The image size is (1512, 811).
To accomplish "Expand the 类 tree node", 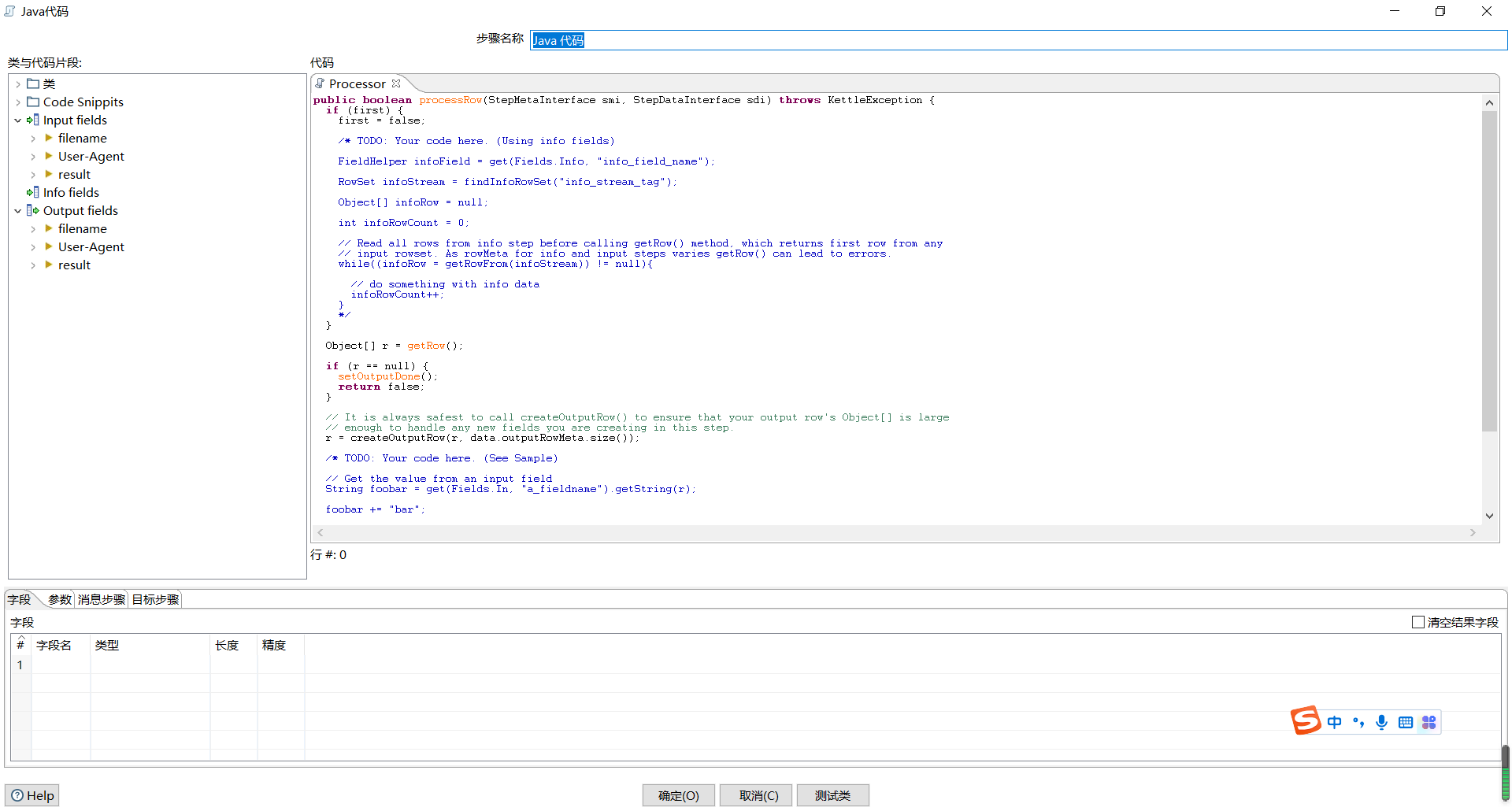I will (x=18, y=84).
